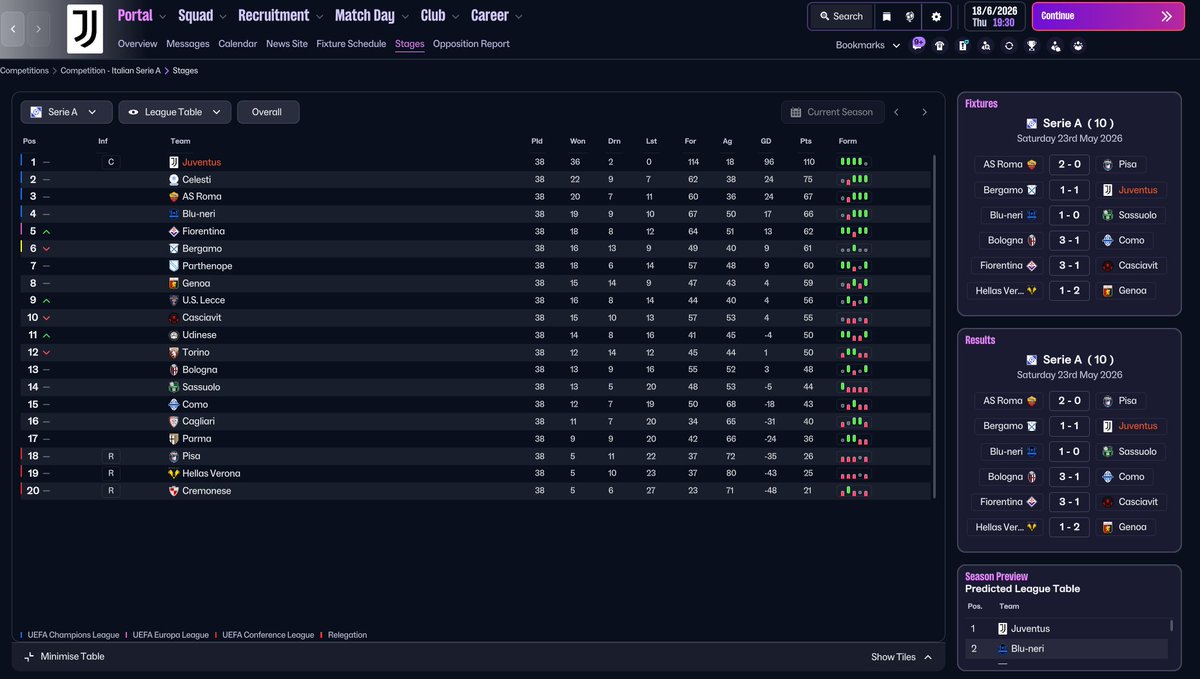Expand the Career menu
The height and width of the screenshot is (679, 1200).
[x=496, y=15]
